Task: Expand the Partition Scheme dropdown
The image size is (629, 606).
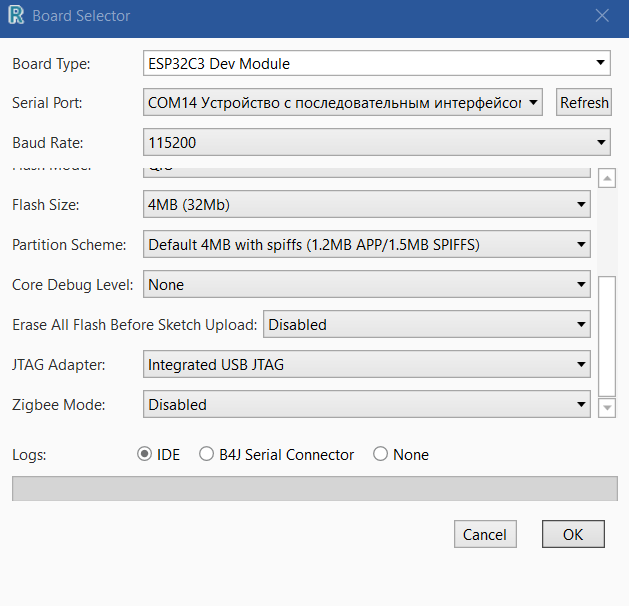Action: (x=367, y=244)
